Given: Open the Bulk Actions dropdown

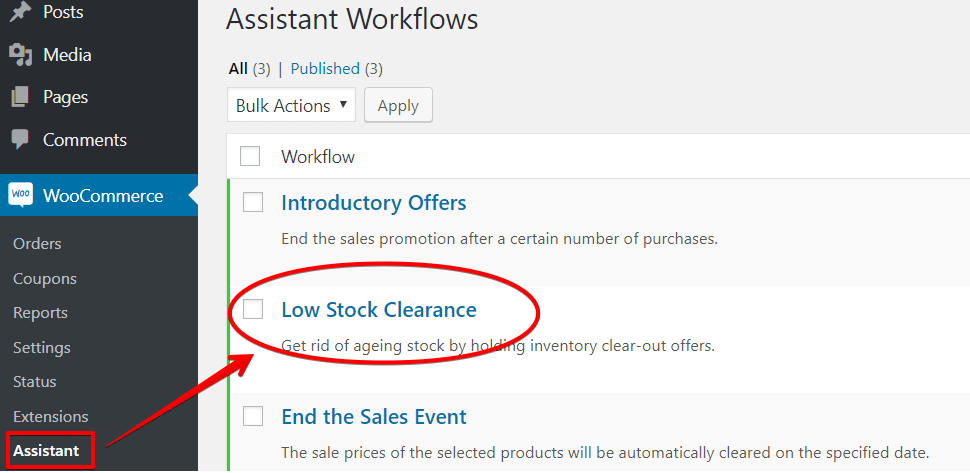Looking at the screenshot, I should [x=291, y=106].
